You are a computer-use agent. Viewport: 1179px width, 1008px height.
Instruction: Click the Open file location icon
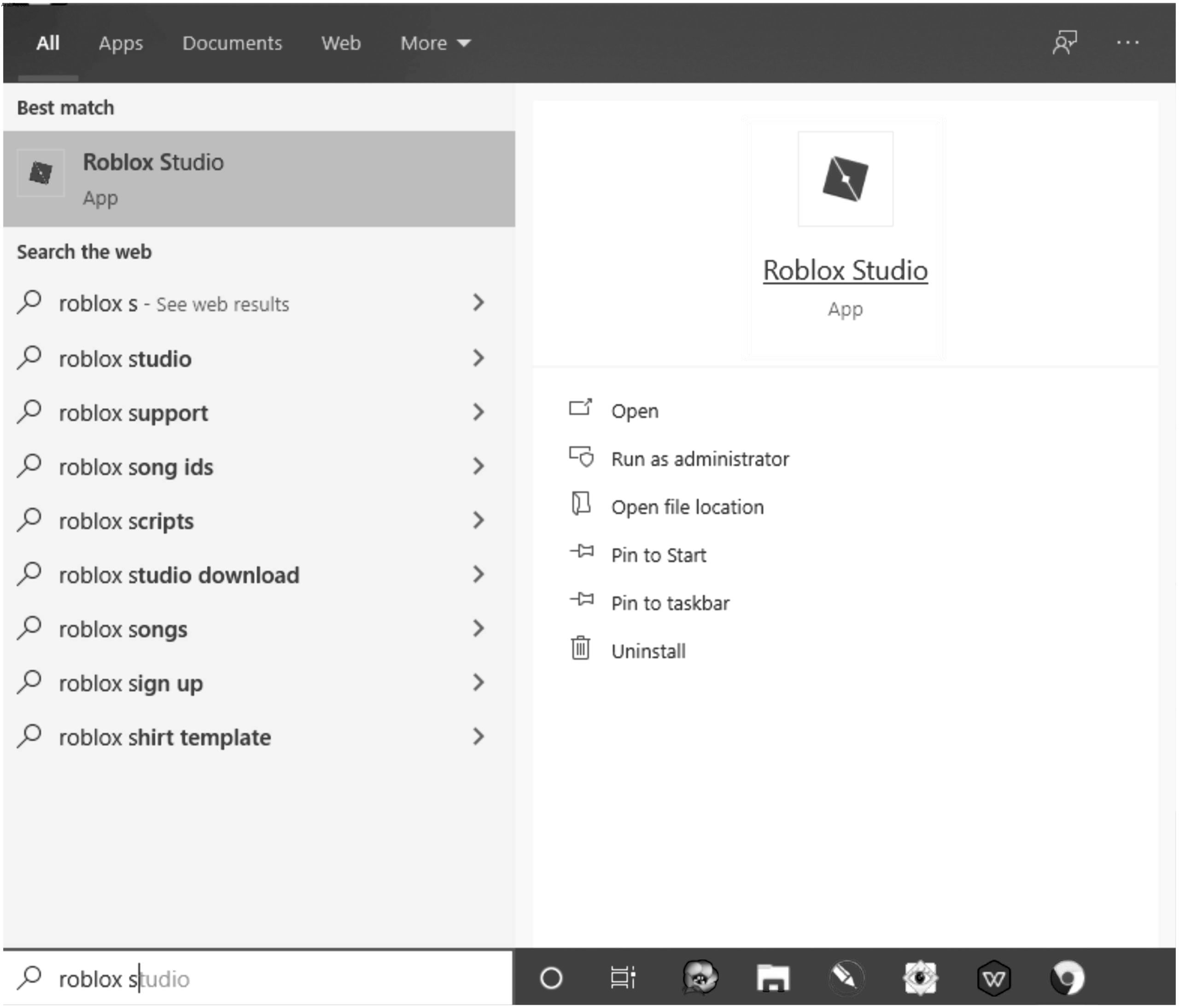pos(580,504)
